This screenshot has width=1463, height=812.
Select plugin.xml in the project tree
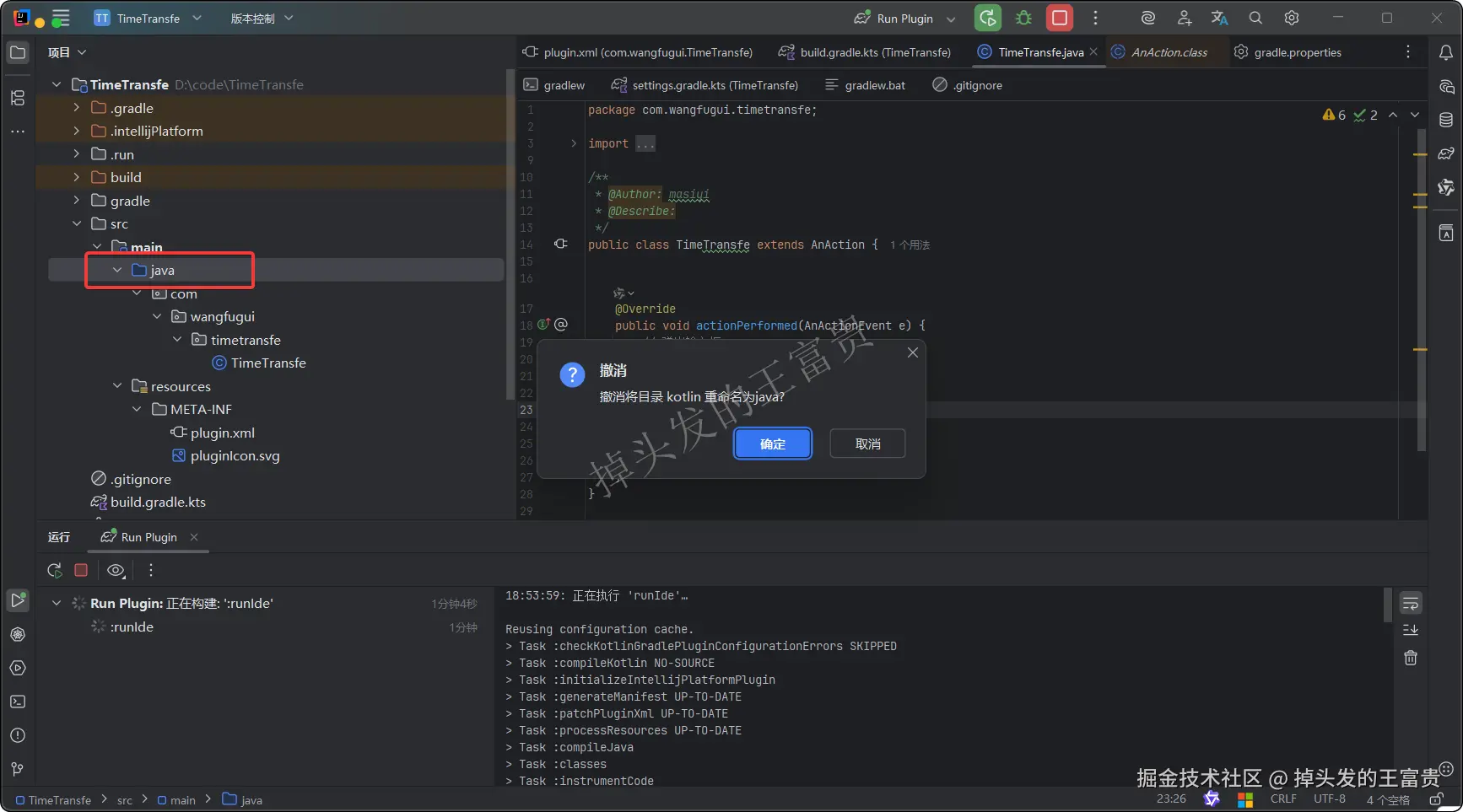222,433
